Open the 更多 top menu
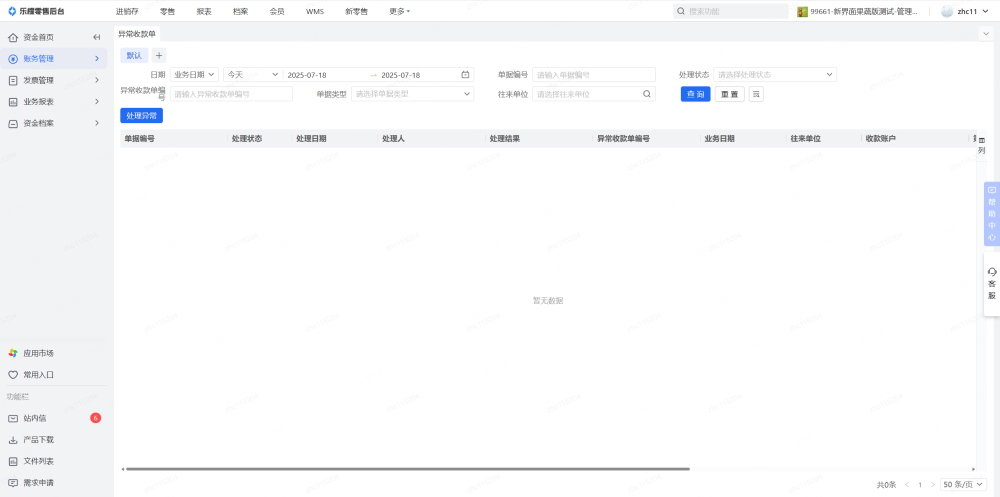1000x497 pixels. point(399,11)
